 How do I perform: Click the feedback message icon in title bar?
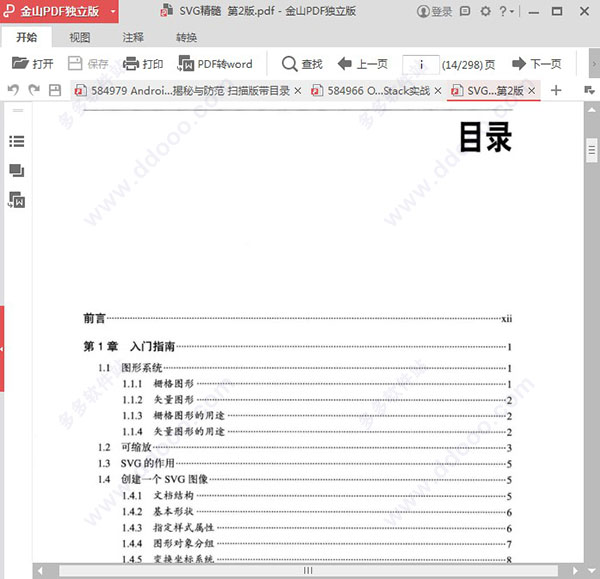click(x=465, y=11)
